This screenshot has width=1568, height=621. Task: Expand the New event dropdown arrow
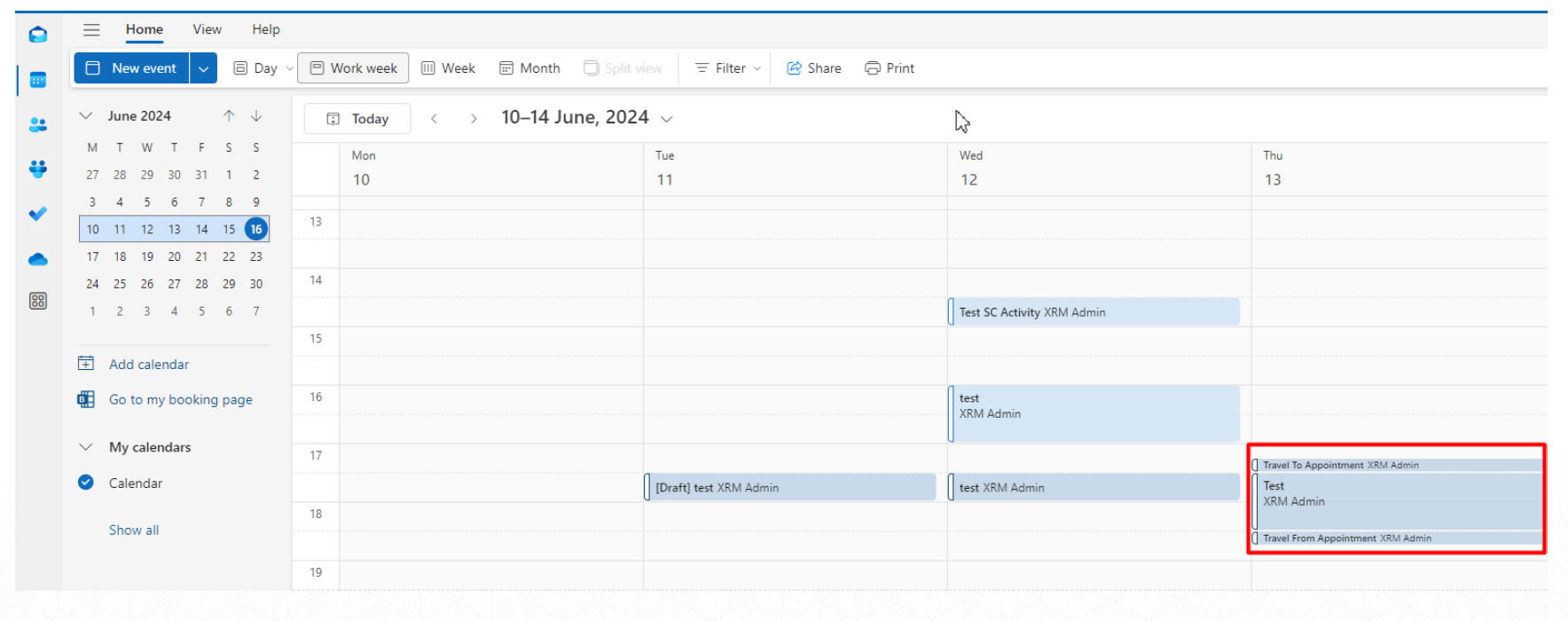(203, 68)
